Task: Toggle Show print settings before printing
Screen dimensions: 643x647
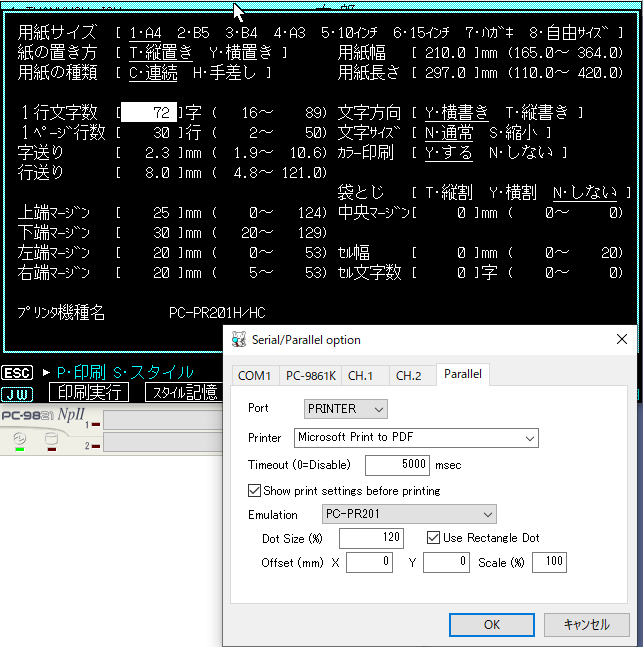Action: [255, 491]
